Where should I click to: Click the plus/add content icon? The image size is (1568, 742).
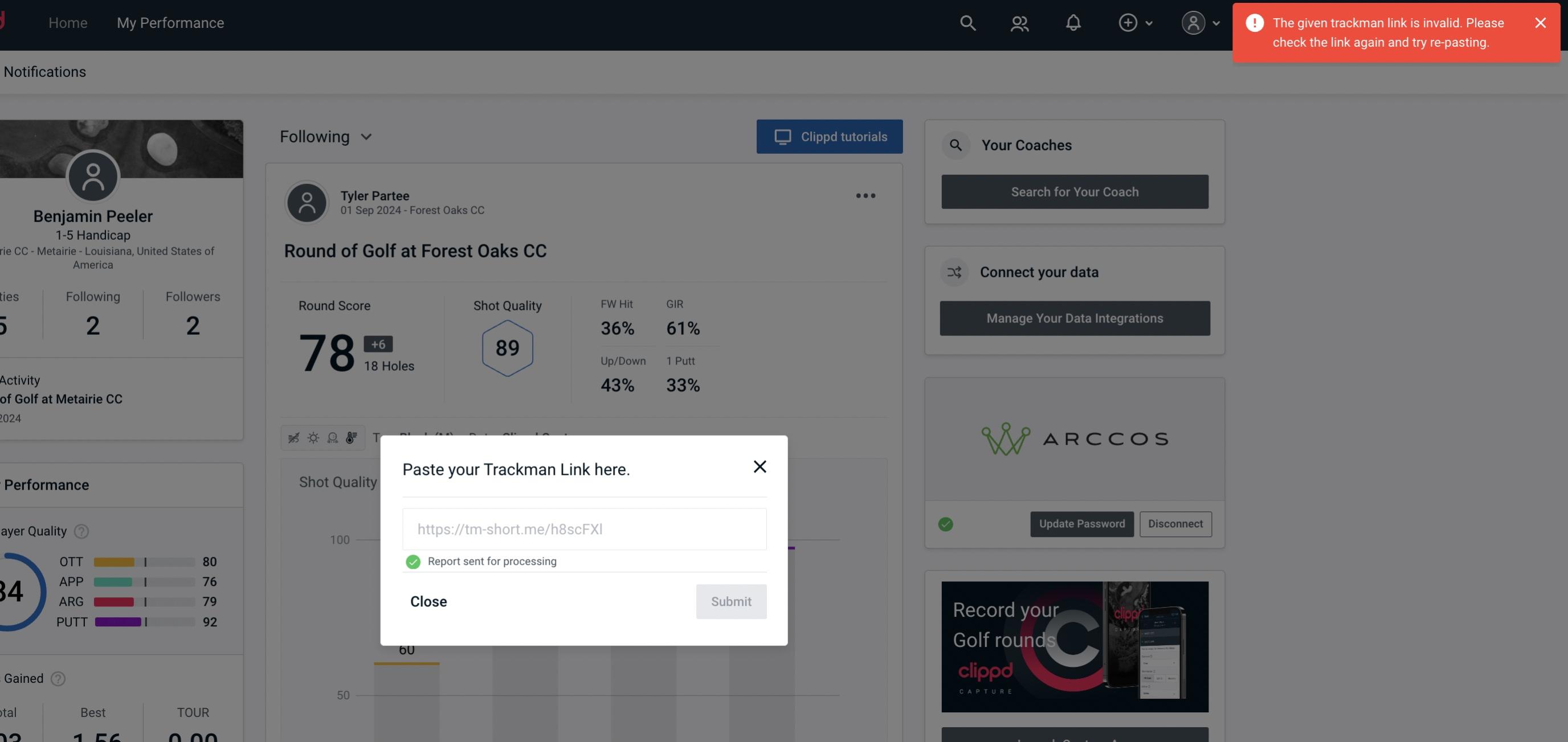pos(1128,22)
